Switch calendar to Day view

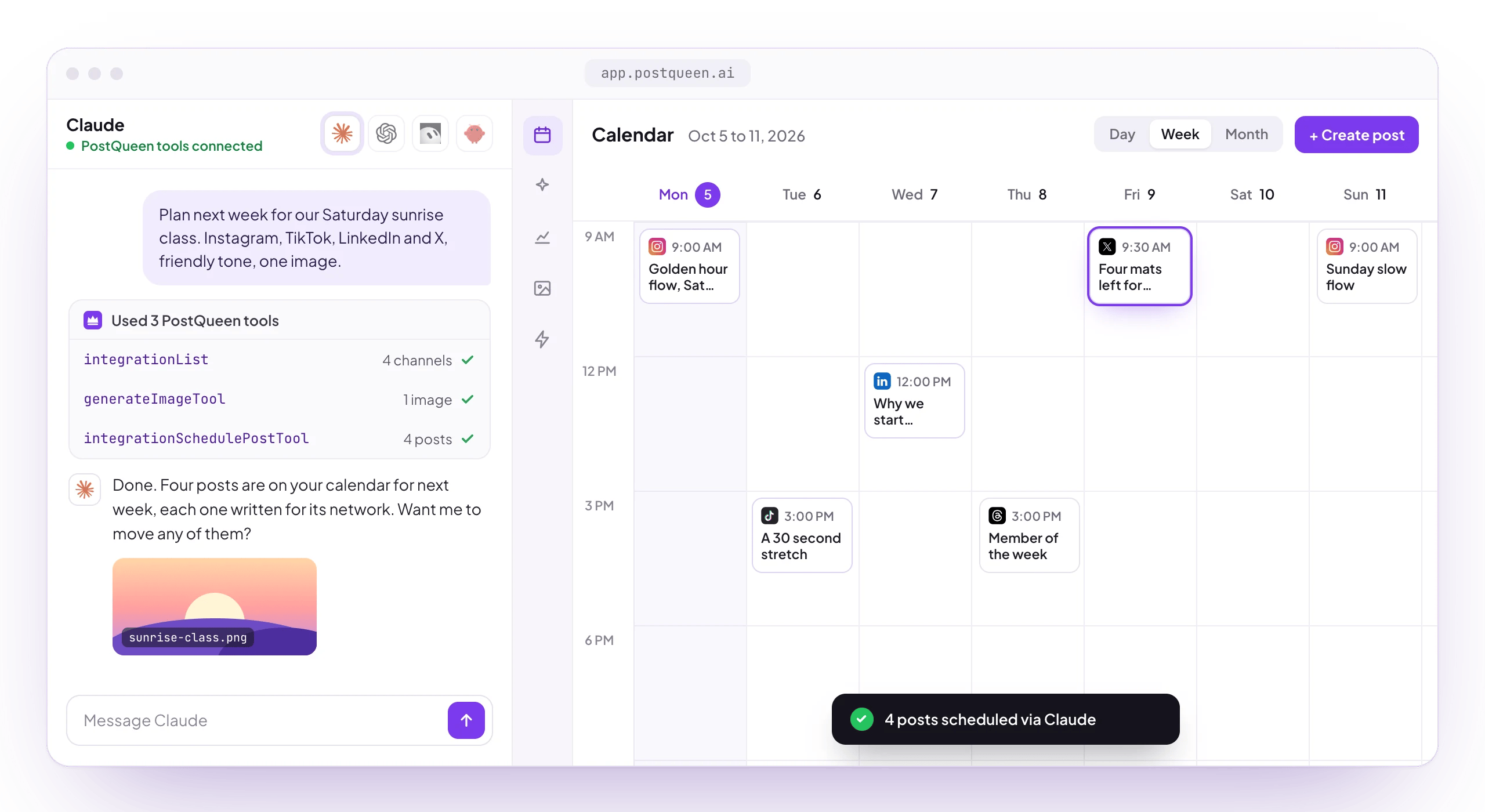tap(1122, 135)
